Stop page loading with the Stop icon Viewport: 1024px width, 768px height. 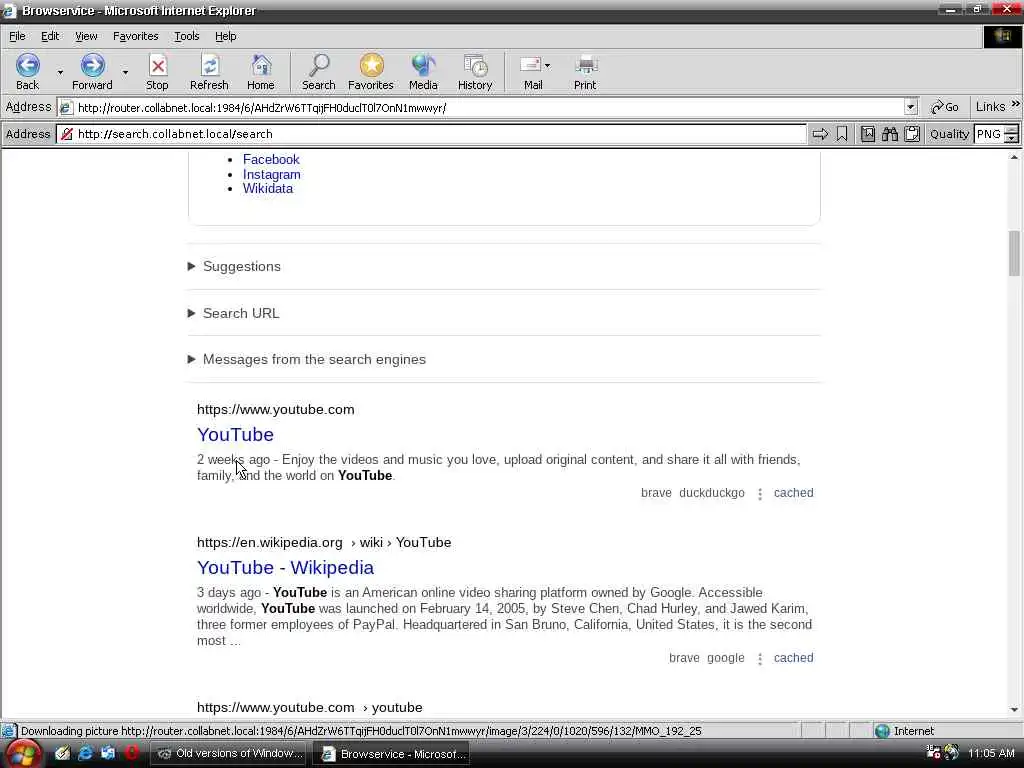[x=157, y=72]
